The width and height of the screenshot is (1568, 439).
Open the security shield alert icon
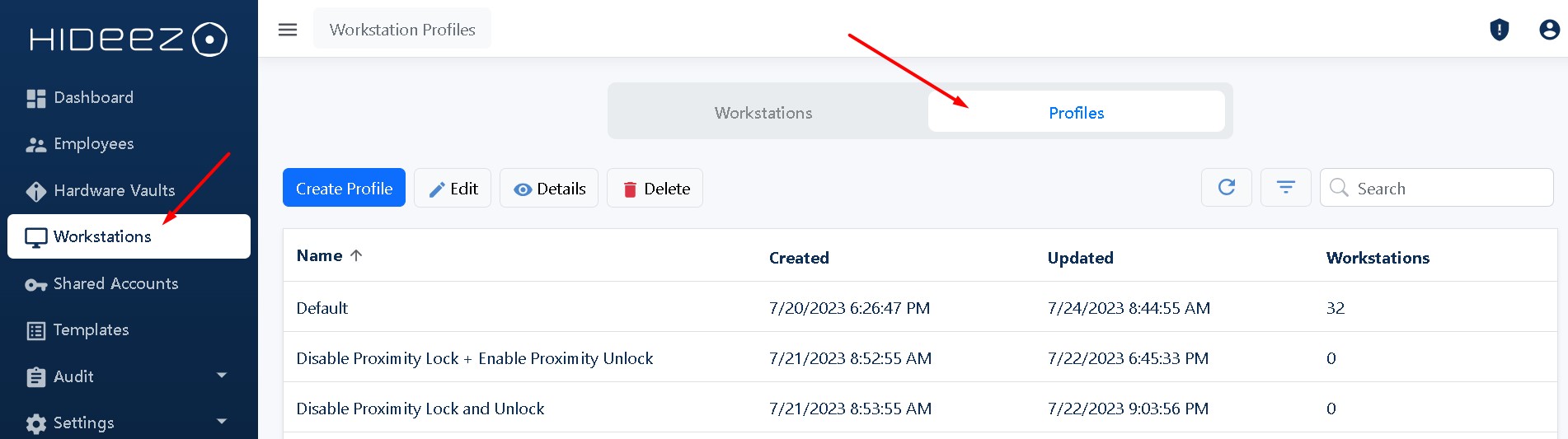click(x=1499, y=30)
